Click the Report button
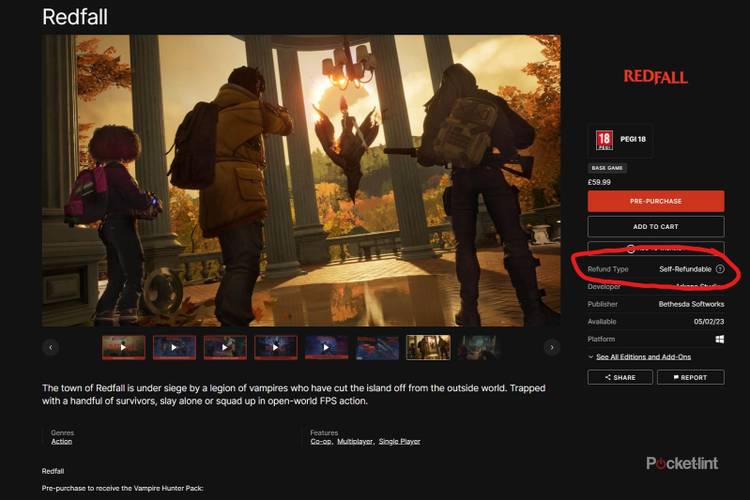 pos(690,378)
